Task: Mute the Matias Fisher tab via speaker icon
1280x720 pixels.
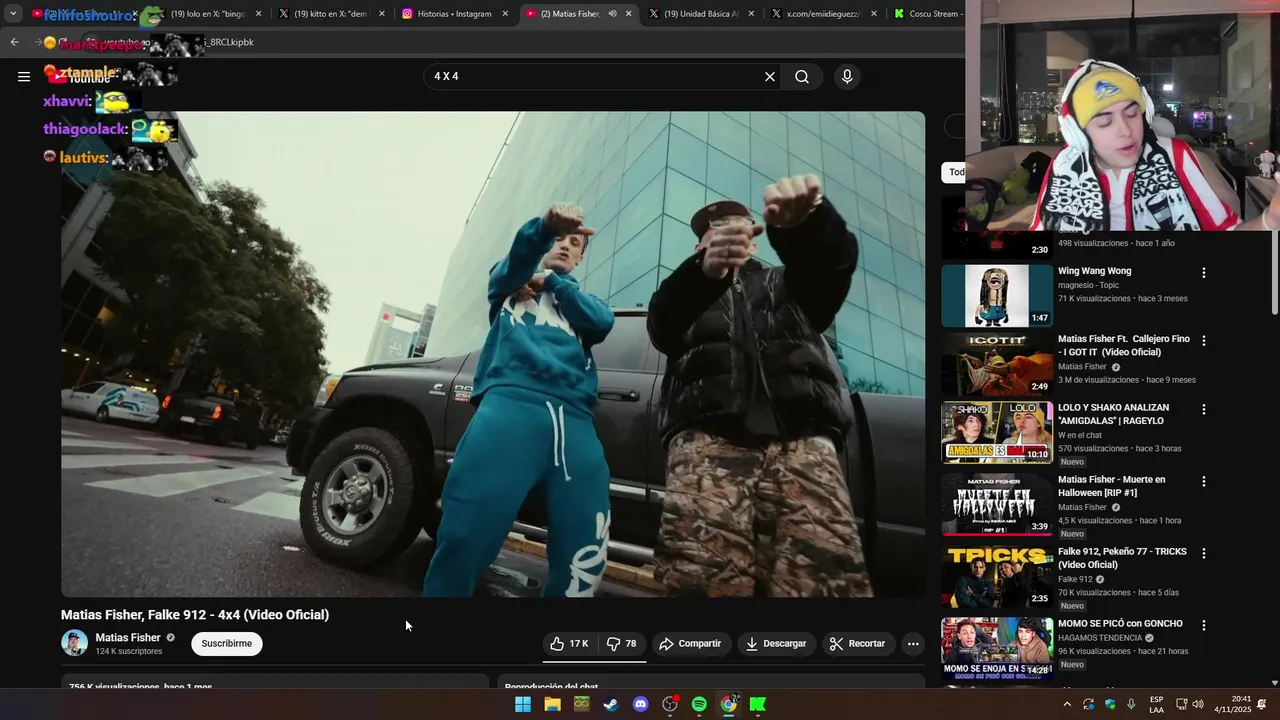Action: [612, 14]
